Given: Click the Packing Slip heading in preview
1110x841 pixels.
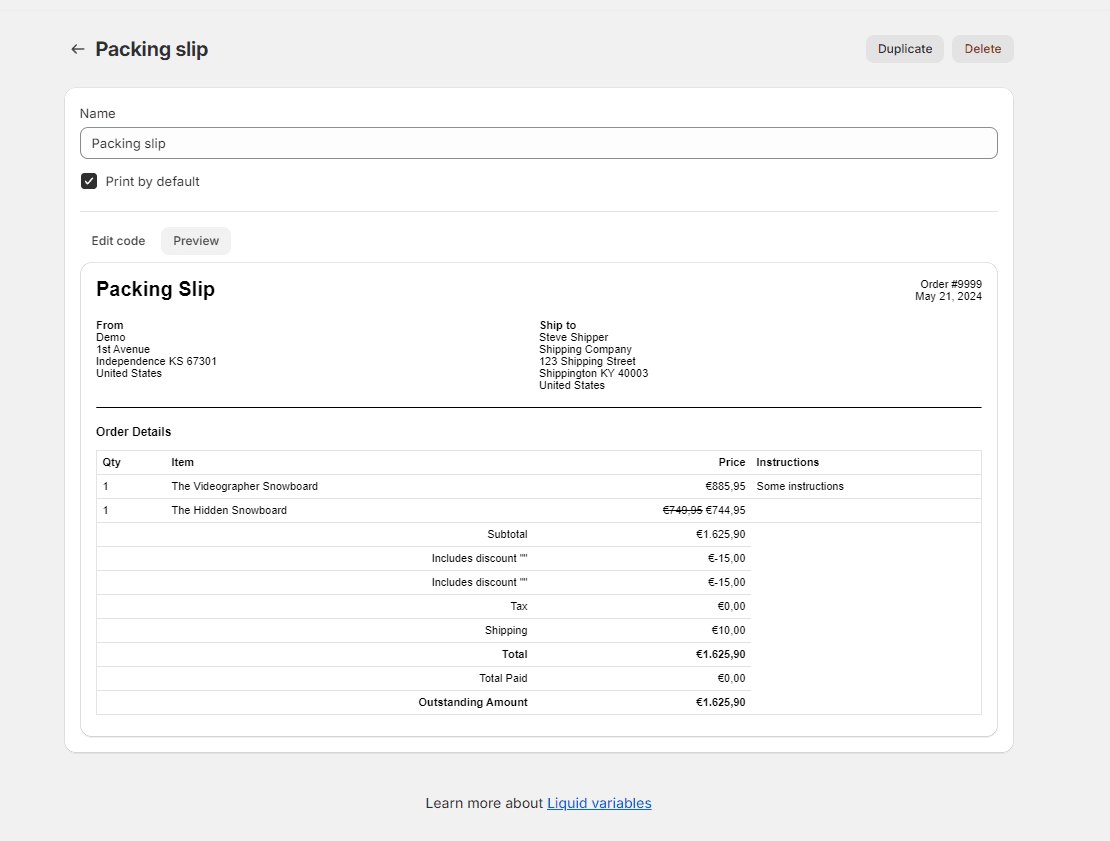Looking at the screenshot, I should coord(155,289).
